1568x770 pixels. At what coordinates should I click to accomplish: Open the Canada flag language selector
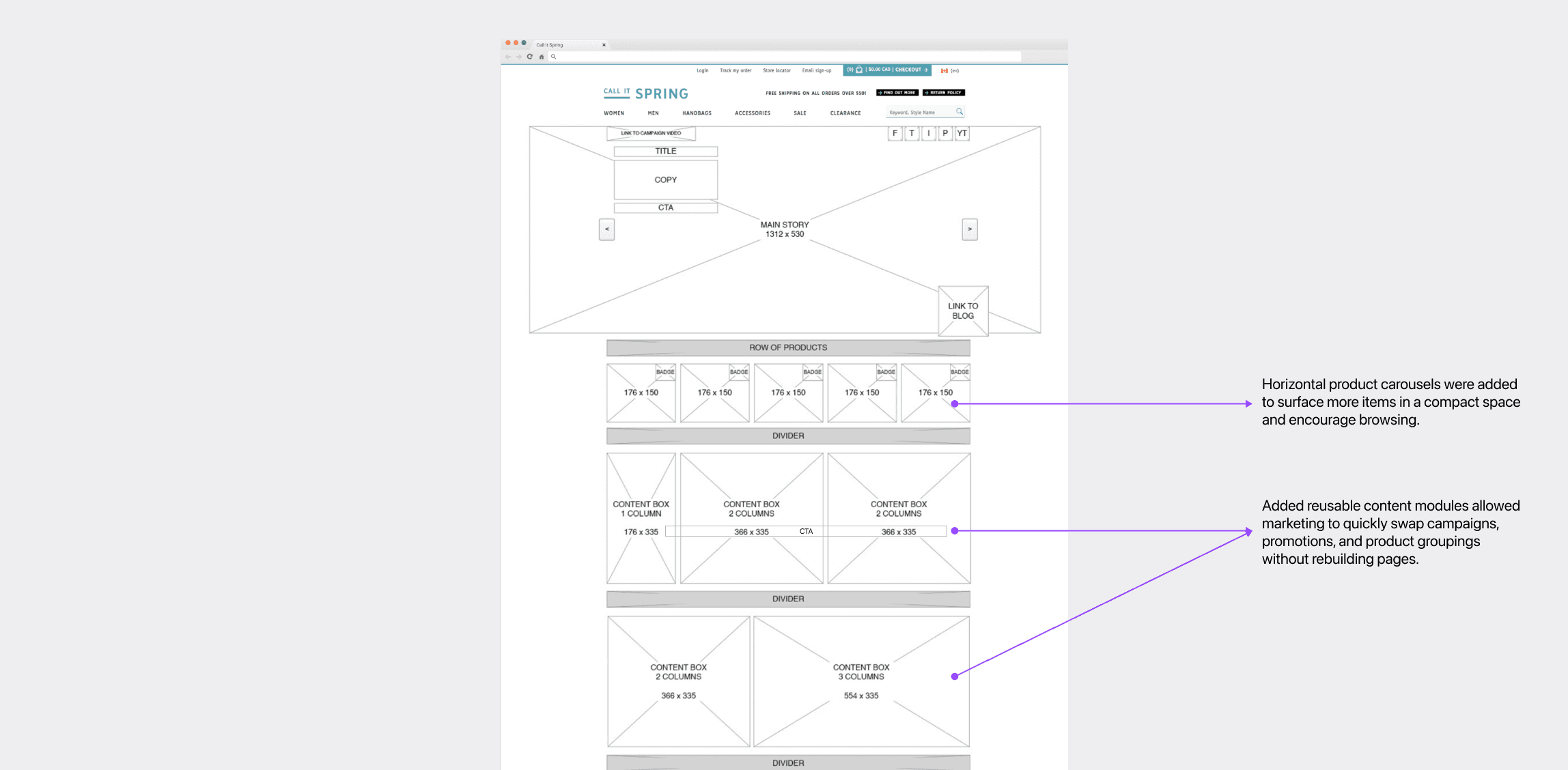coord(944,70)
